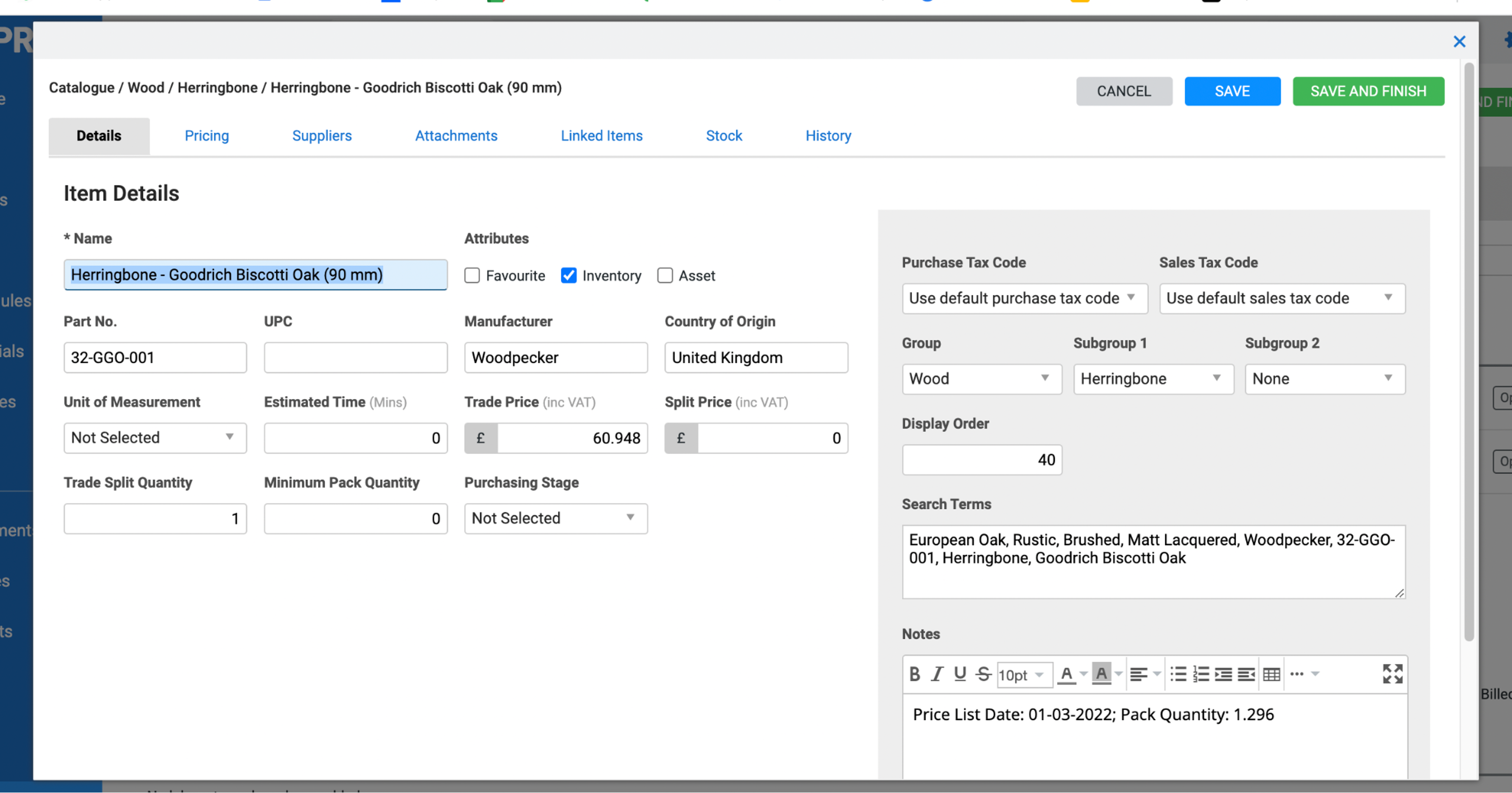The height and width of the screenshot is (793, 1512).
Task: Open the text color picker in Notes
Action: tap(1083, 674)
